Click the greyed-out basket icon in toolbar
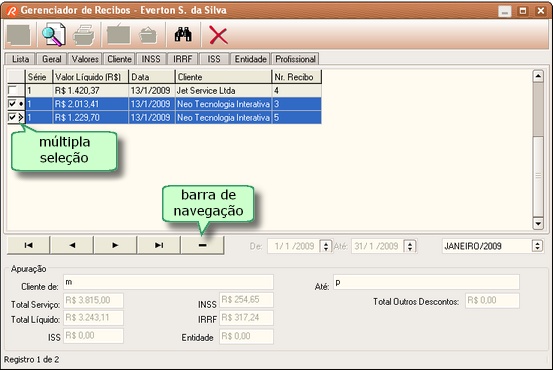Image resolution: width=553 pixels, height=370 pixels. [148, 35]
